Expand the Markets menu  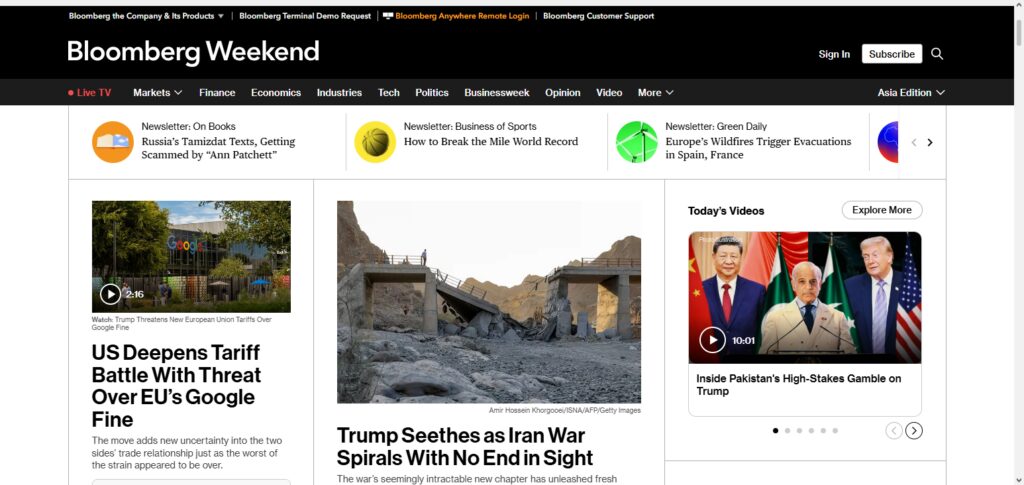pyautogui.click(x=157, y=93)
